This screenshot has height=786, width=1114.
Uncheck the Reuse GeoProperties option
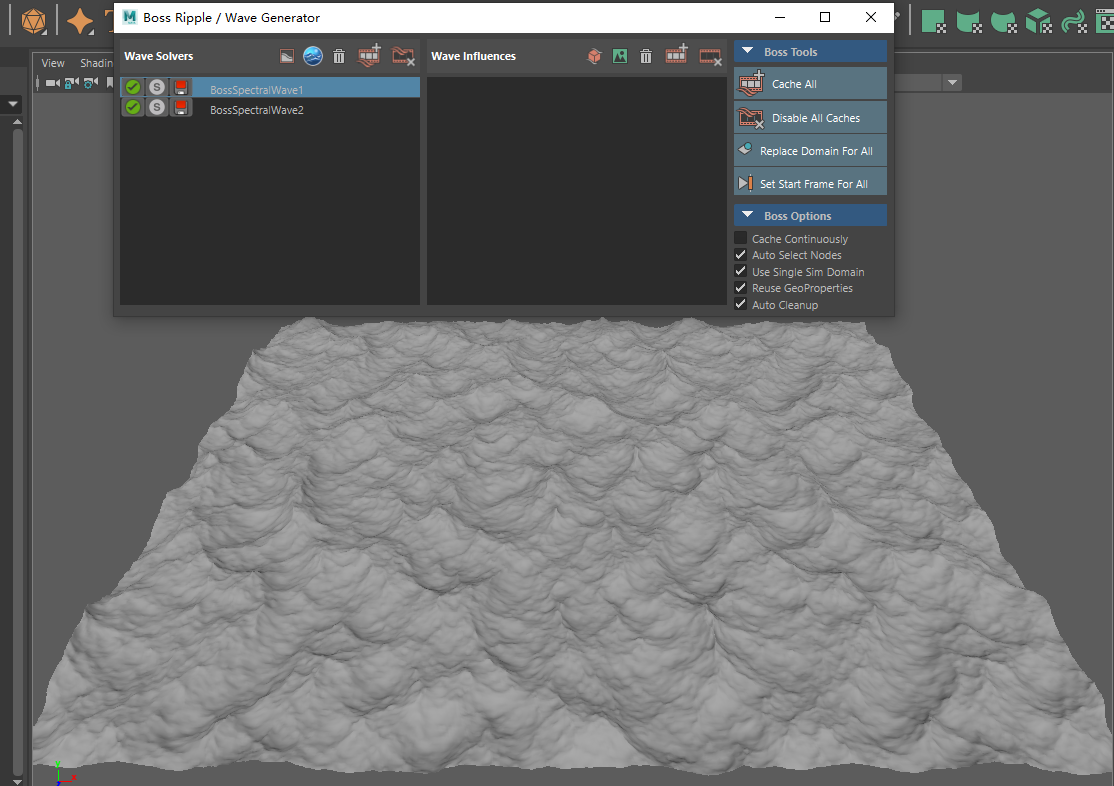pos(740,288)
